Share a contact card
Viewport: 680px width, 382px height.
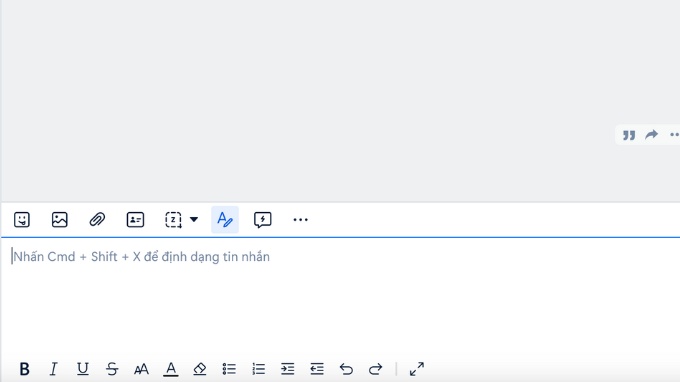(135, 219)
